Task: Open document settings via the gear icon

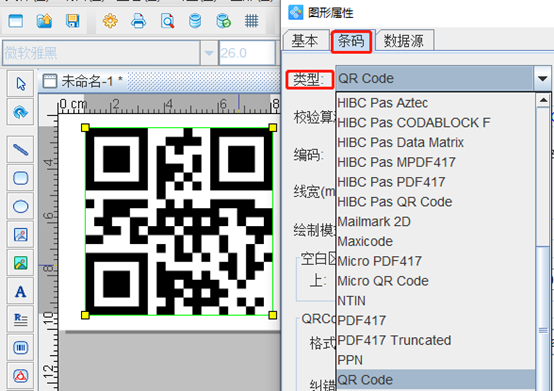Action: (x=110, y=21)
